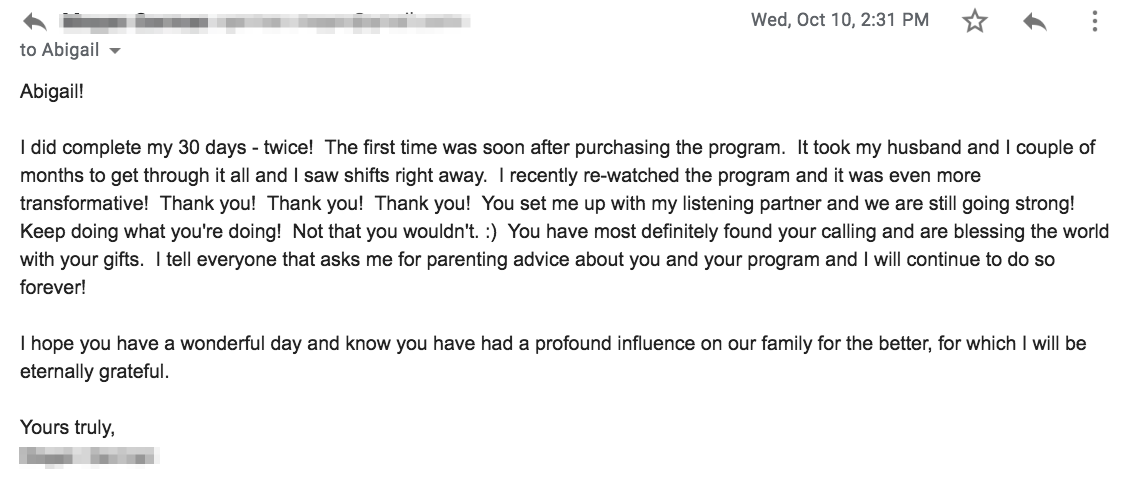Click the word "transformative!" in the body

80,203
